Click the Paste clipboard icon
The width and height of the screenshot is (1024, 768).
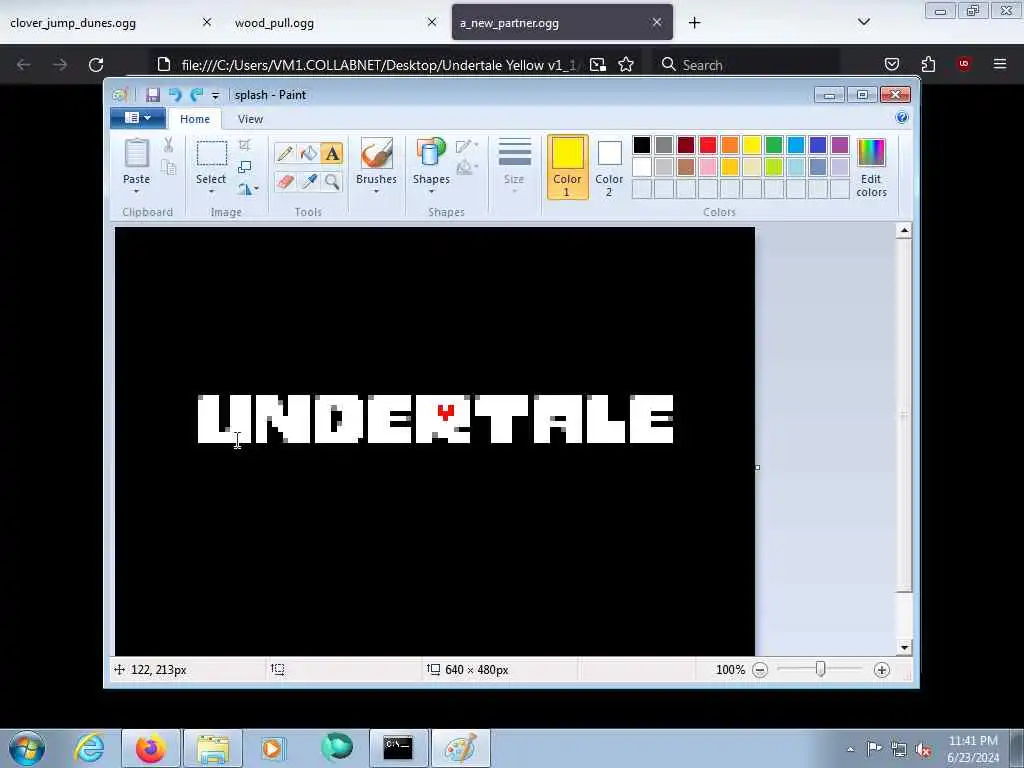click(136, 153)
